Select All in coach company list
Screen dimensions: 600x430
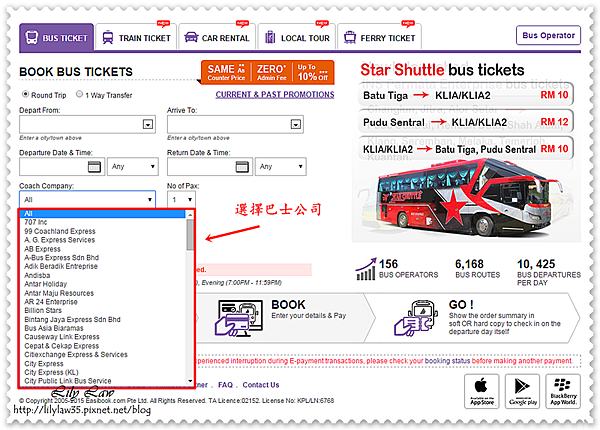[103, 213]
